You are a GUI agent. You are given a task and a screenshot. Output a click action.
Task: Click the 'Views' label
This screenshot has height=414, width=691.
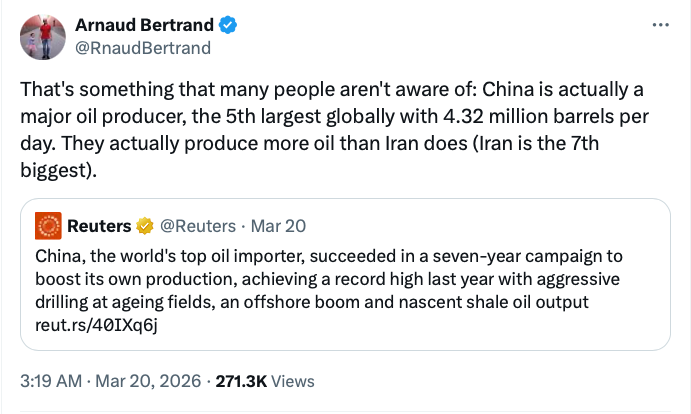pos(293,381)
